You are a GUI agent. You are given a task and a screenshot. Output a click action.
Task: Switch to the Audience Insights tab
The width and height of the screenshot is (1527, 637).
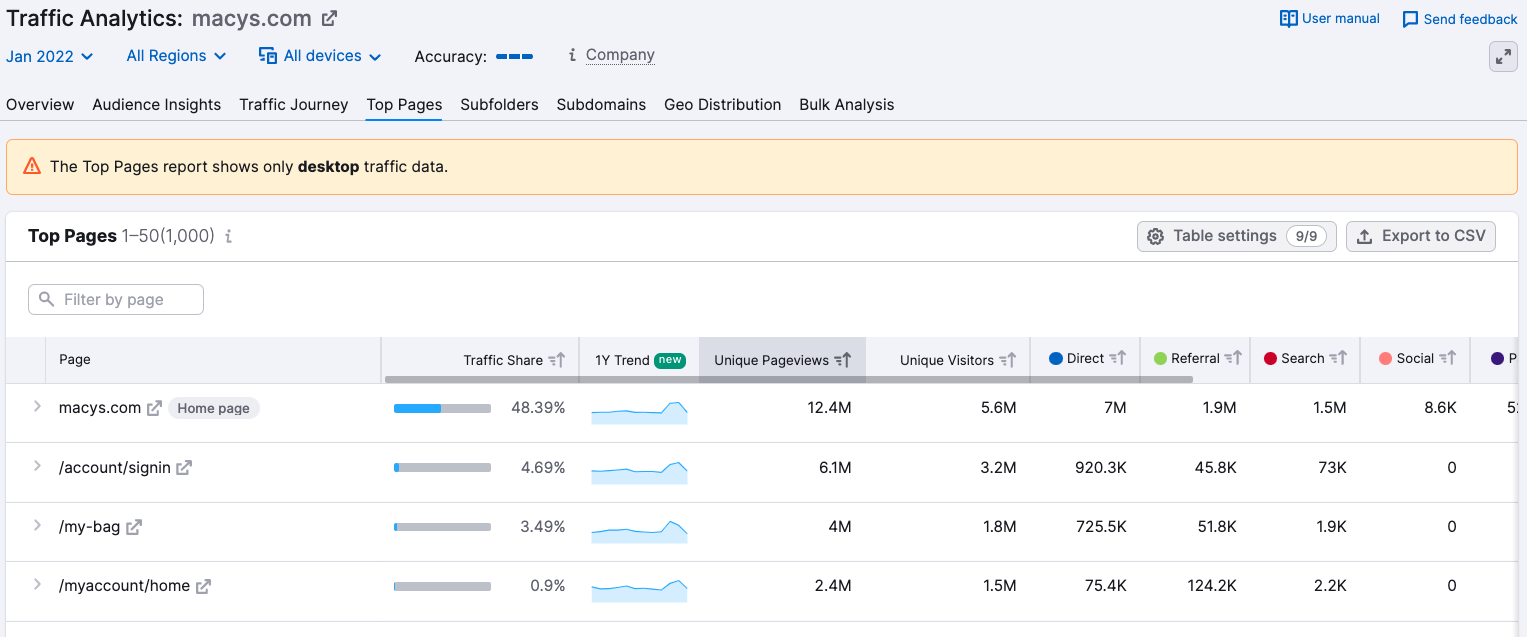(157, 105)
